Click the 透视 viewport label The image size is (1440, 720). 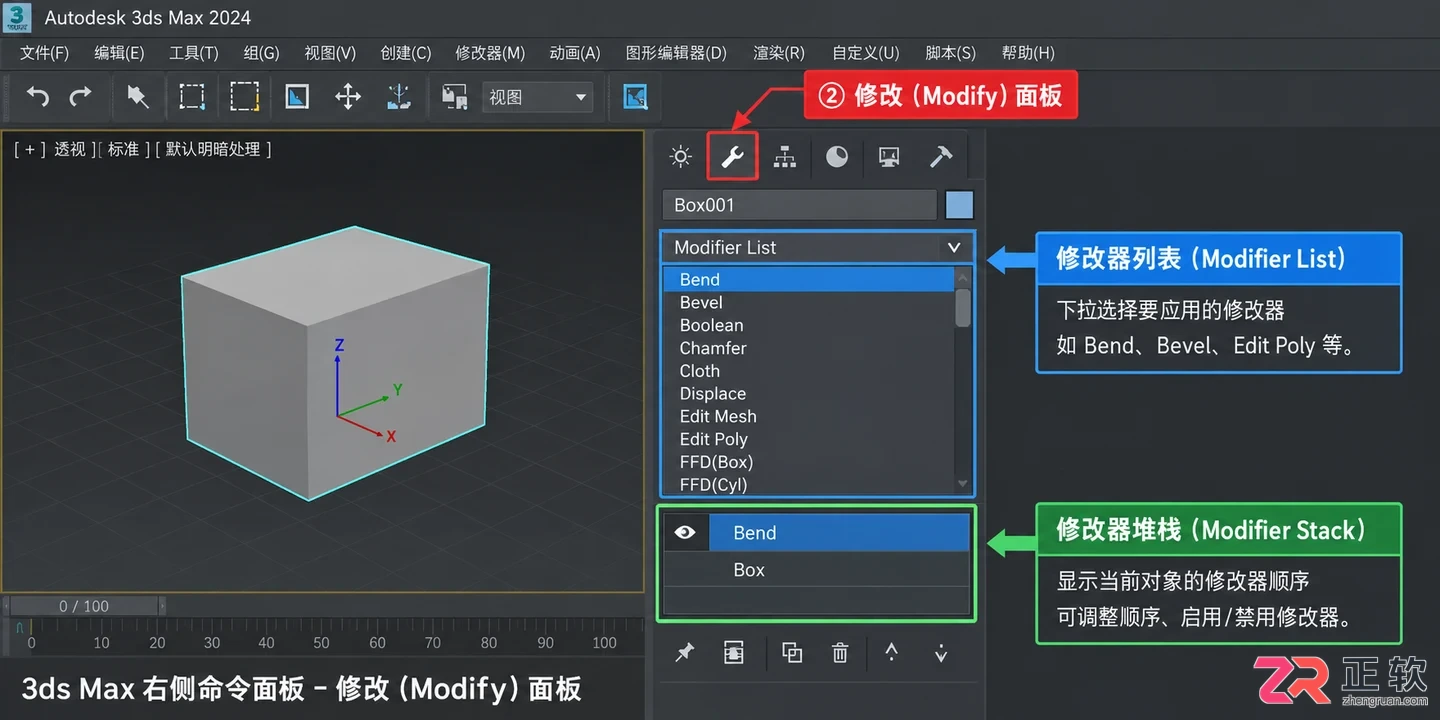click(x=70, y=149)
